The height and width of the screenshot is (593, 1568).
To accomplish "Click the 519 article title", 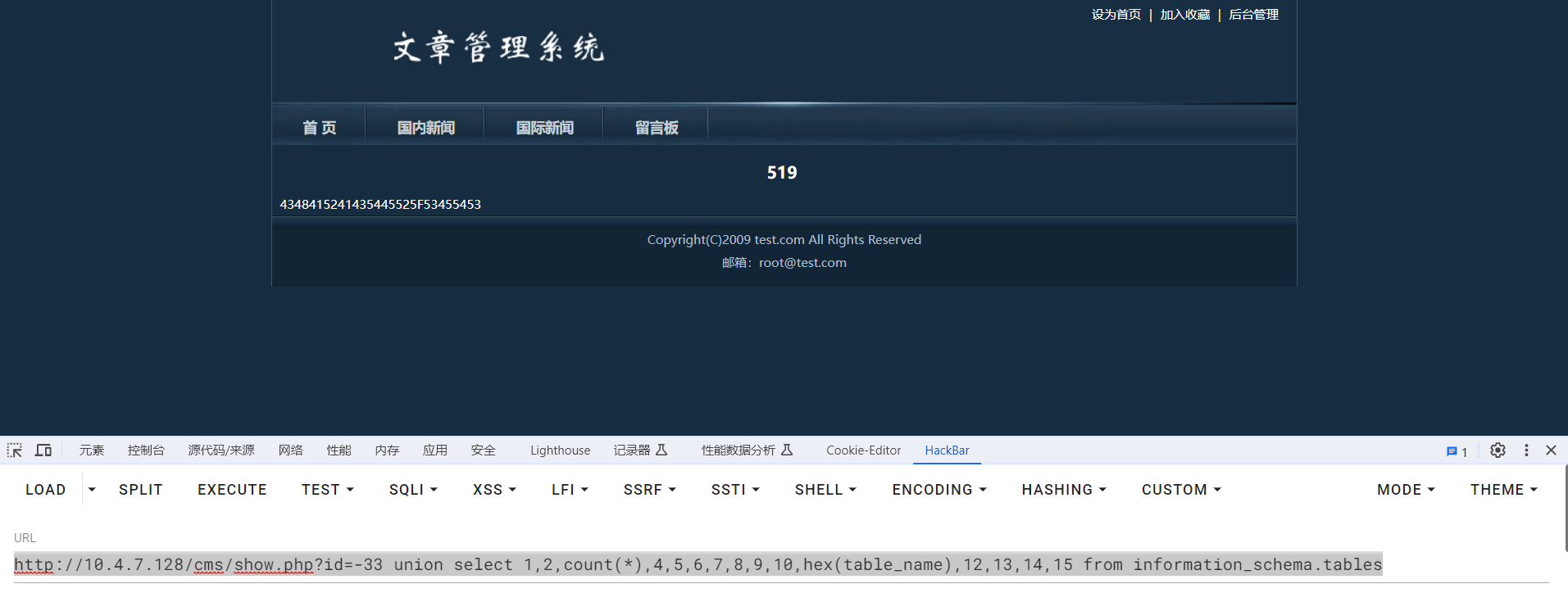I will click(782, 173).
